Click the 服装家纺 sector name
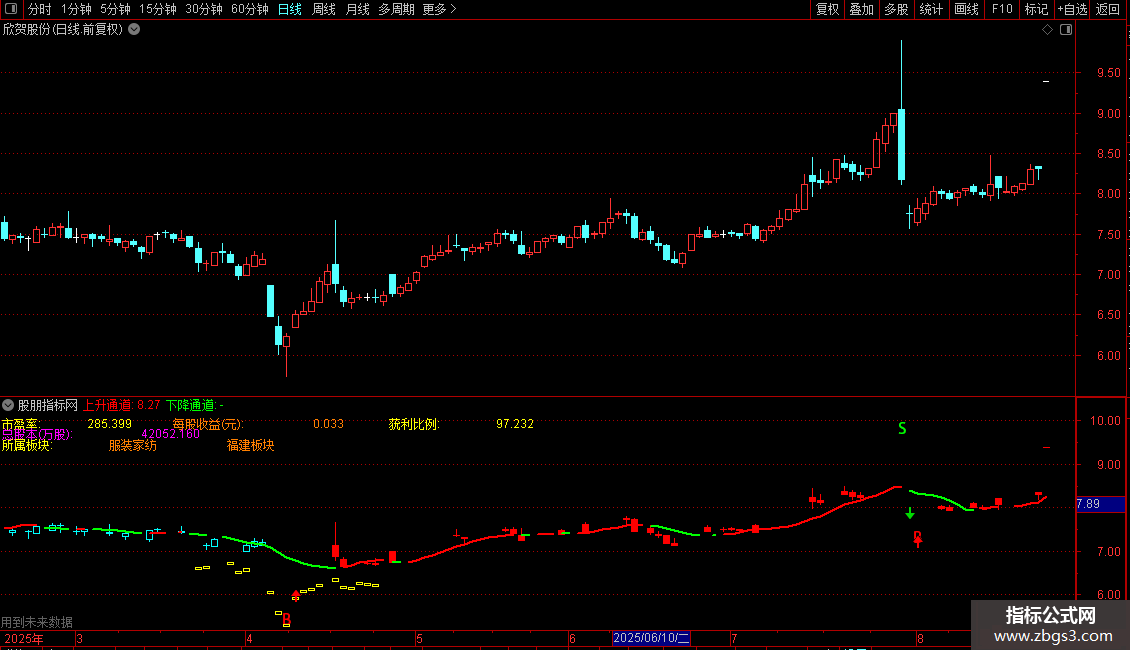Image resolution: width=1130 pixels, height=650 pixels. click(133, 445)
